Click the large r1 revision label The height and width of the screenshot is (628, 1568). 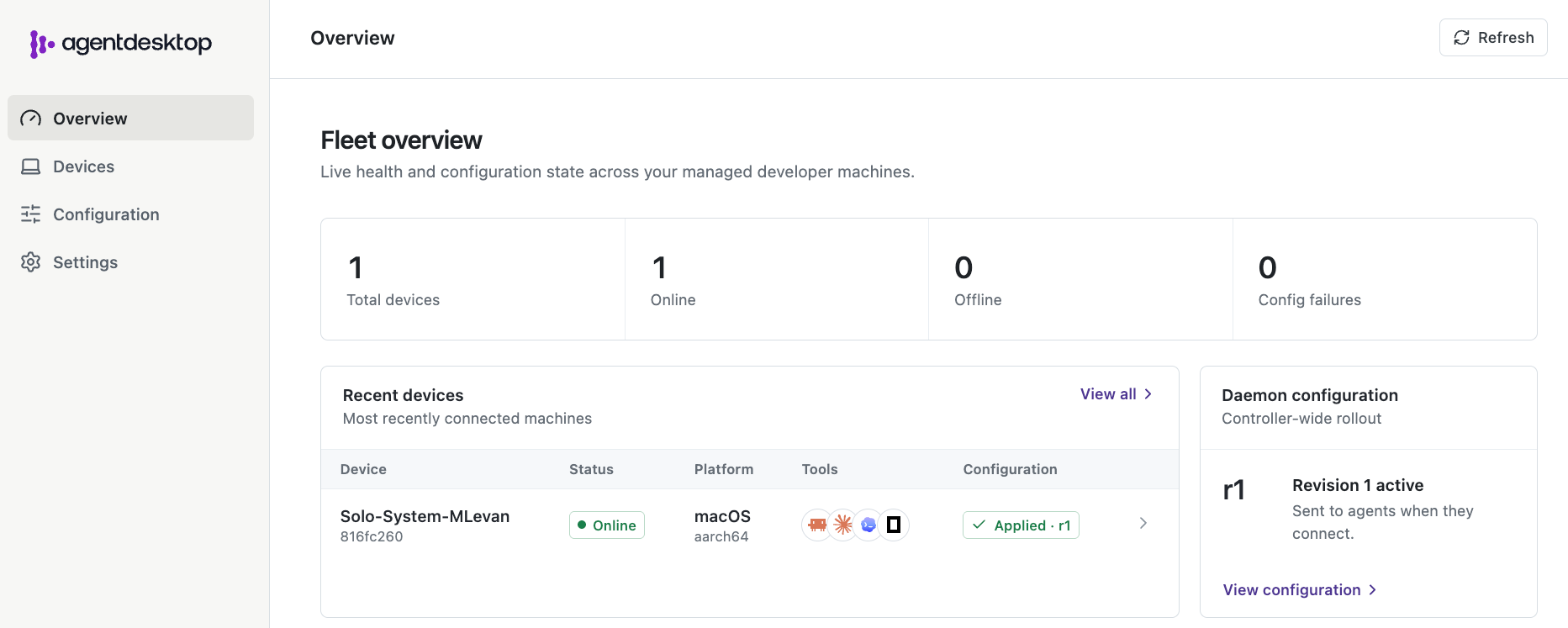pyautogui.click(x=1233, y=489)
